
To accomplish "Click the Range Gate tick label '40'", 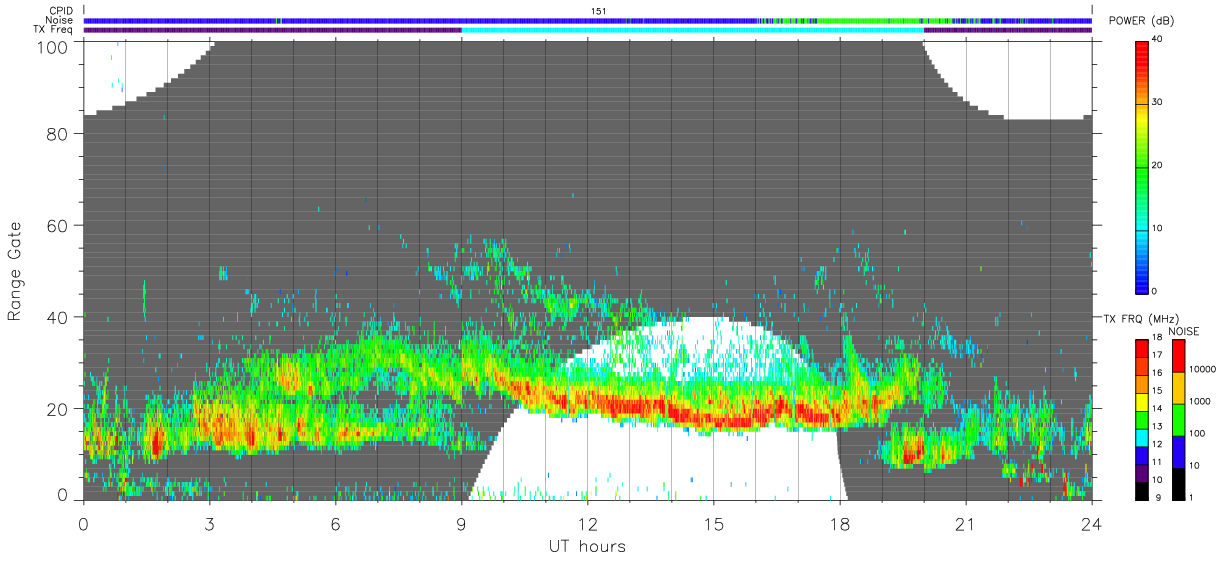I will (x=58, y=318).
